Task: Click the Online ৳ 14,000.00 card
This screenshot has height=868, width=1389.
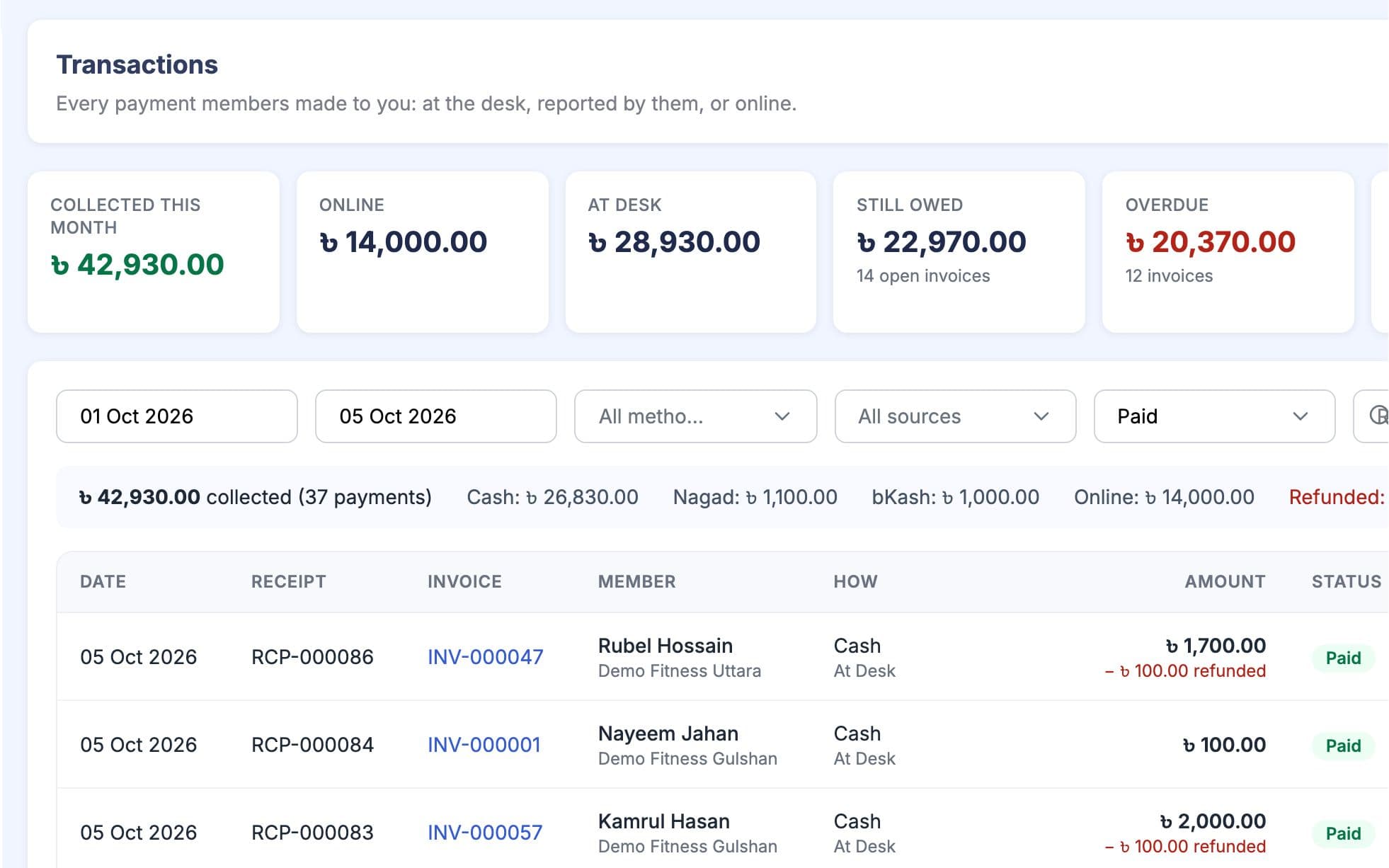Action: (x=423, y=252)
